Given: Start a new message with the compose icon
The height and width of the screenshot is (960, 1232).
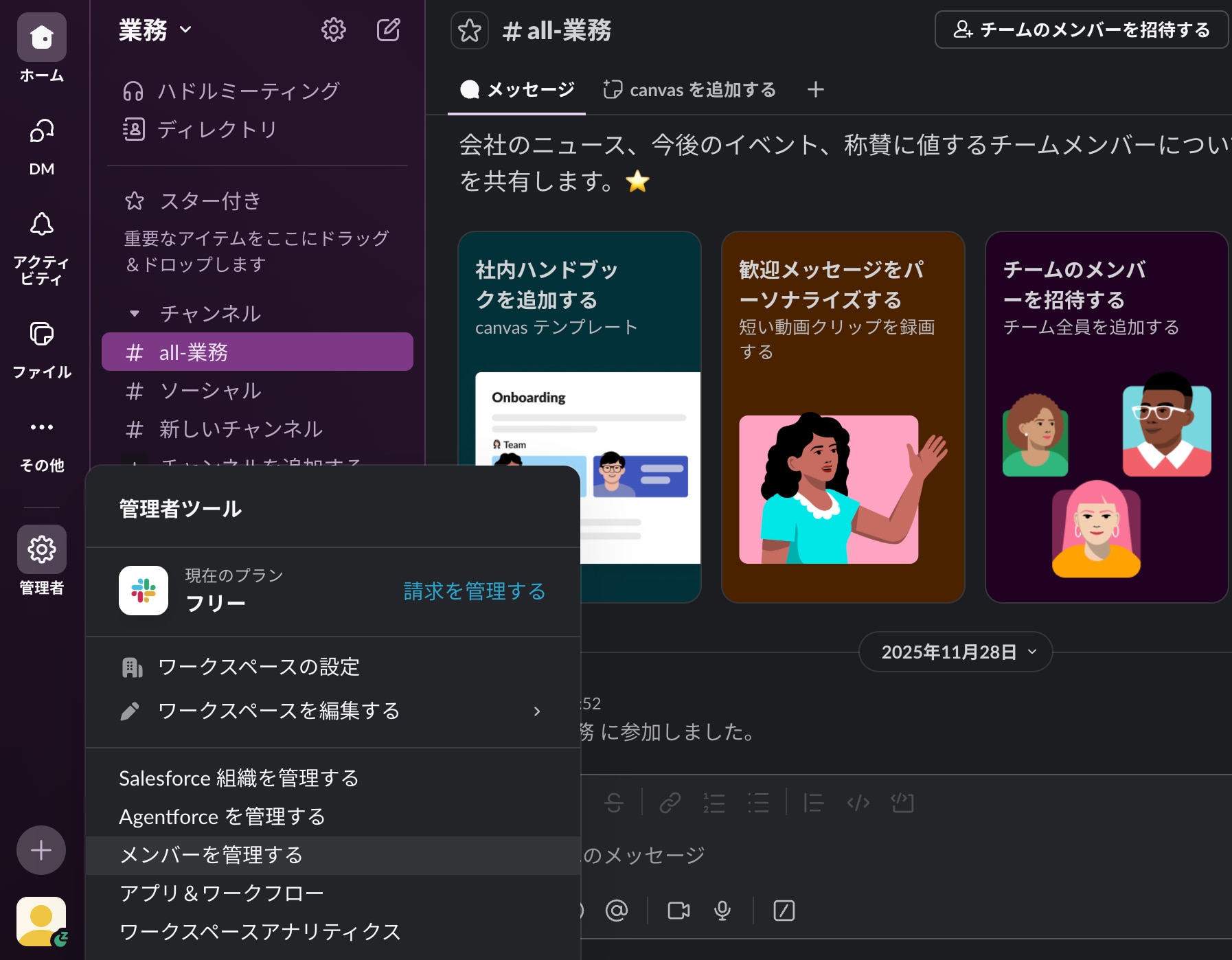Looking at the screenshot, I should [389, 30].
